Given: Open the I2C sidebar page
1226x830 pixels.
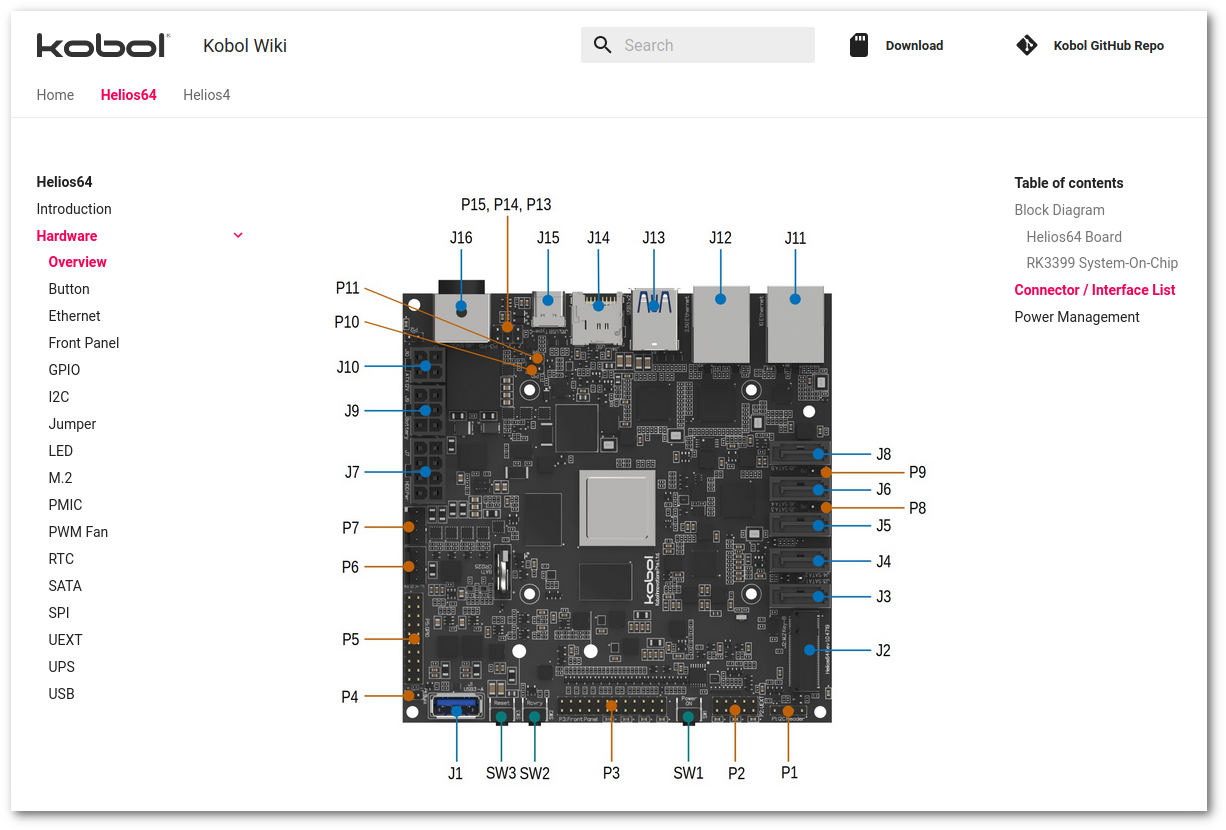Looking at the screenshot, I should pos(59,397).
